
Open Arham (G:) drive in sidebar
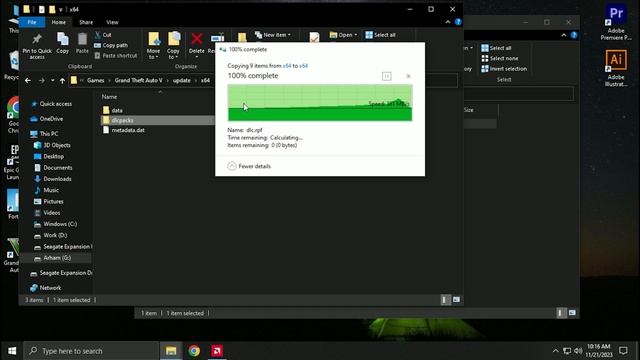(57, 258)
